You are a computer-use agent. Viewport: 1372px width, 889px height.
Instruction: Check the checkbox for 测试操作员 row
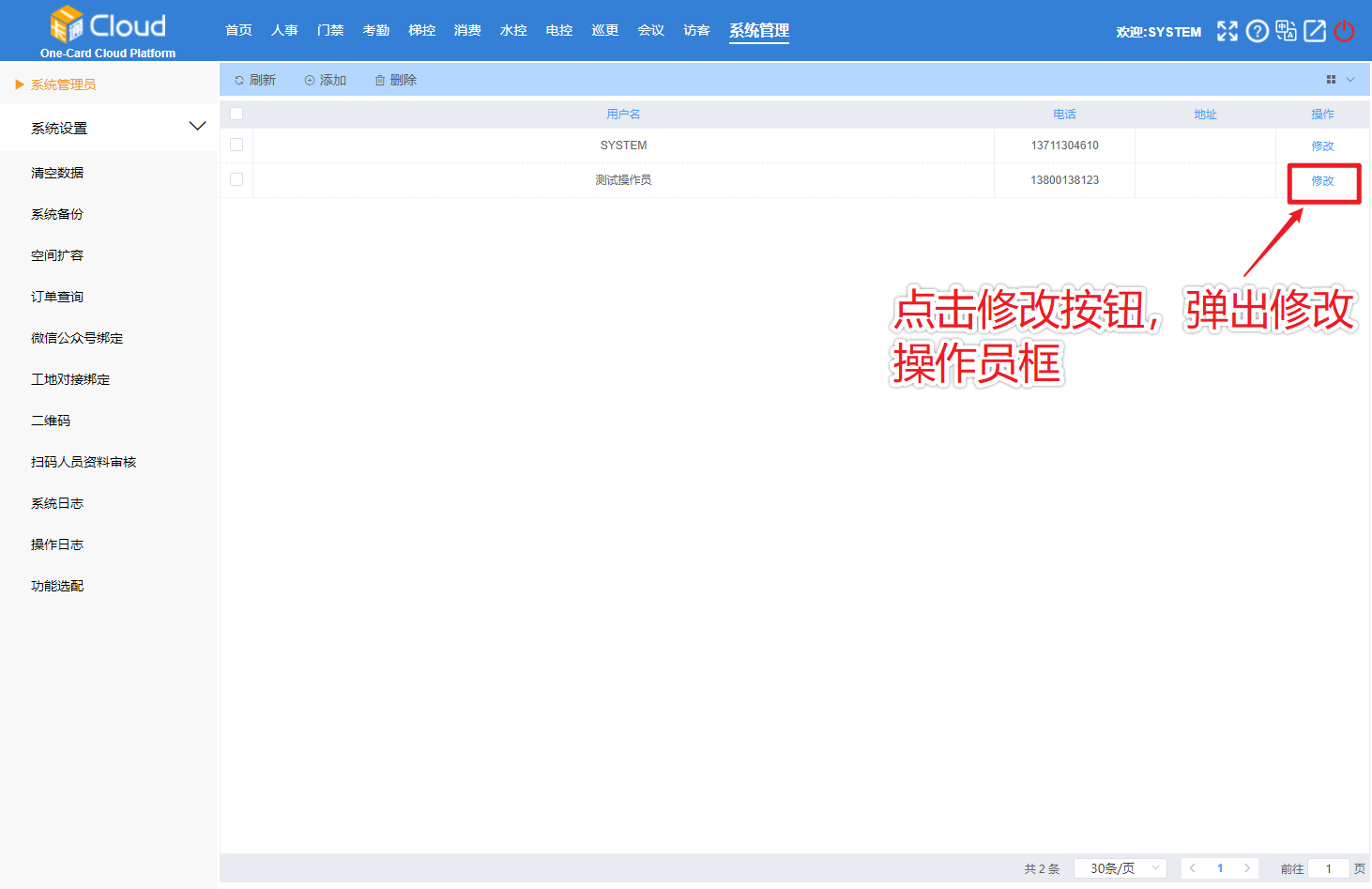coord(236,179)
